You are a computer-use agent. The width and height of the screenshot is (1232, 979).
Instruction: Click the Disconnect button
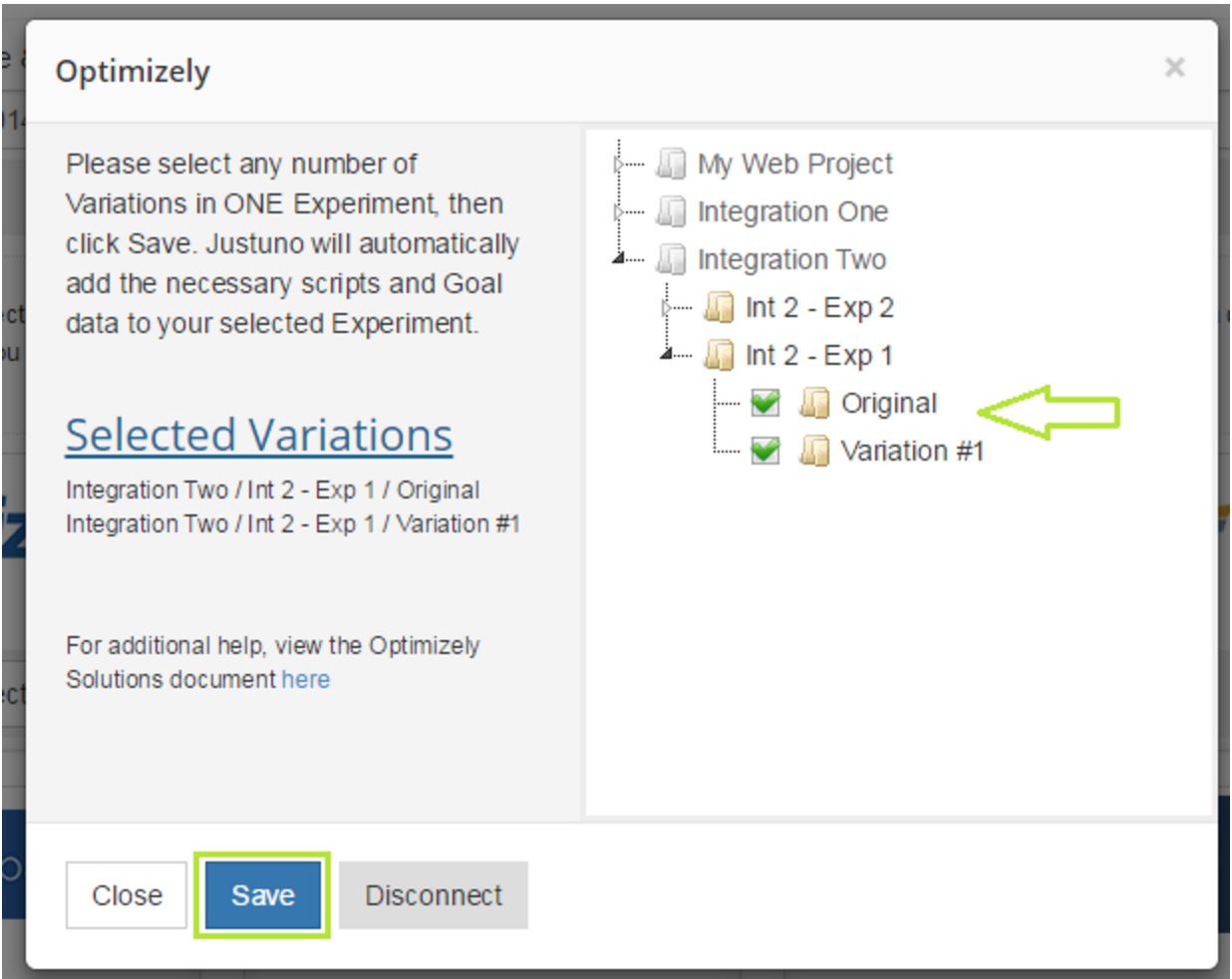434,895
